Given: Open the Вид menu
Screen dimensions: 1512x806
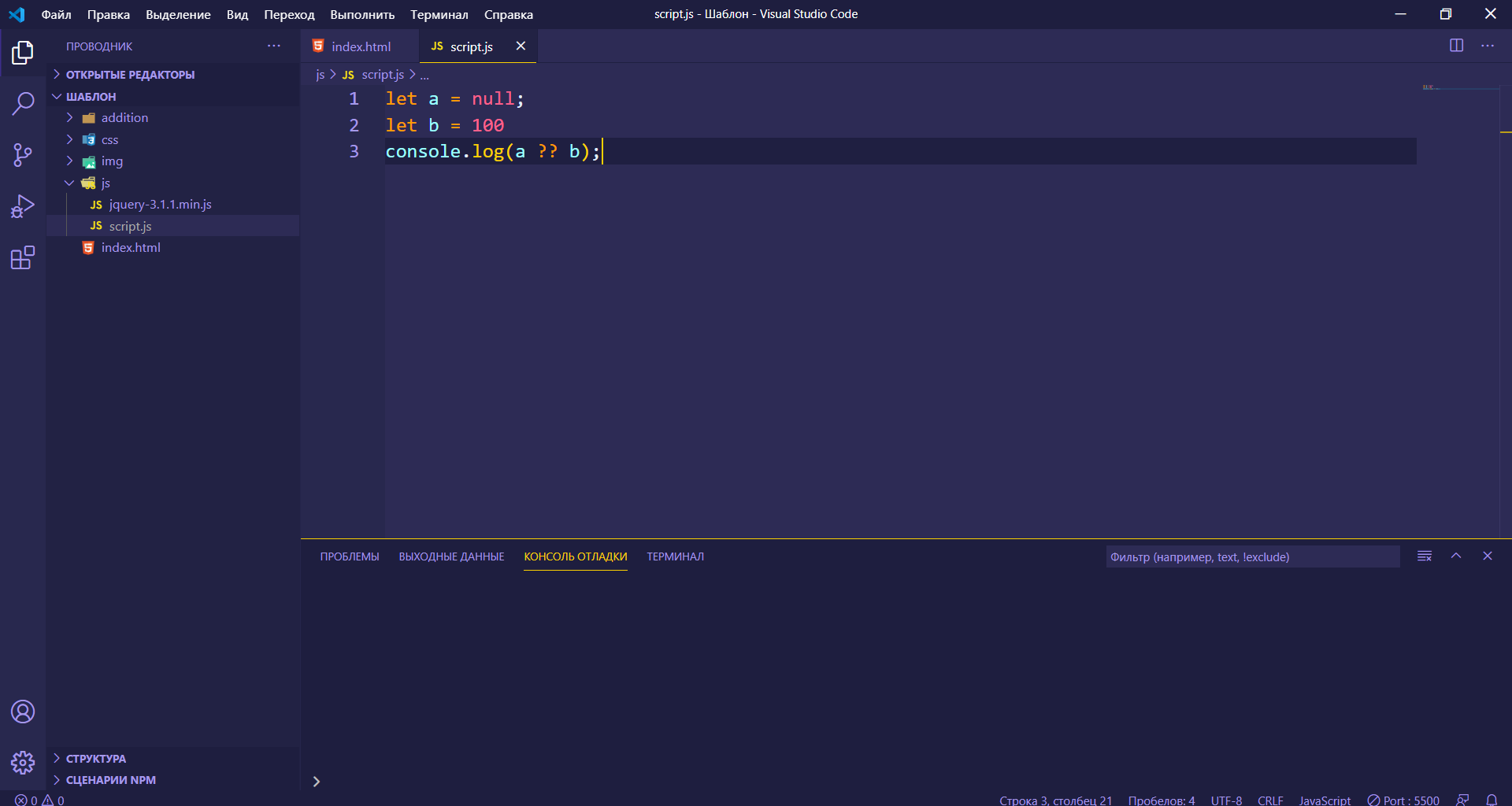Looking at the screenshot, I should click(237, 14).
